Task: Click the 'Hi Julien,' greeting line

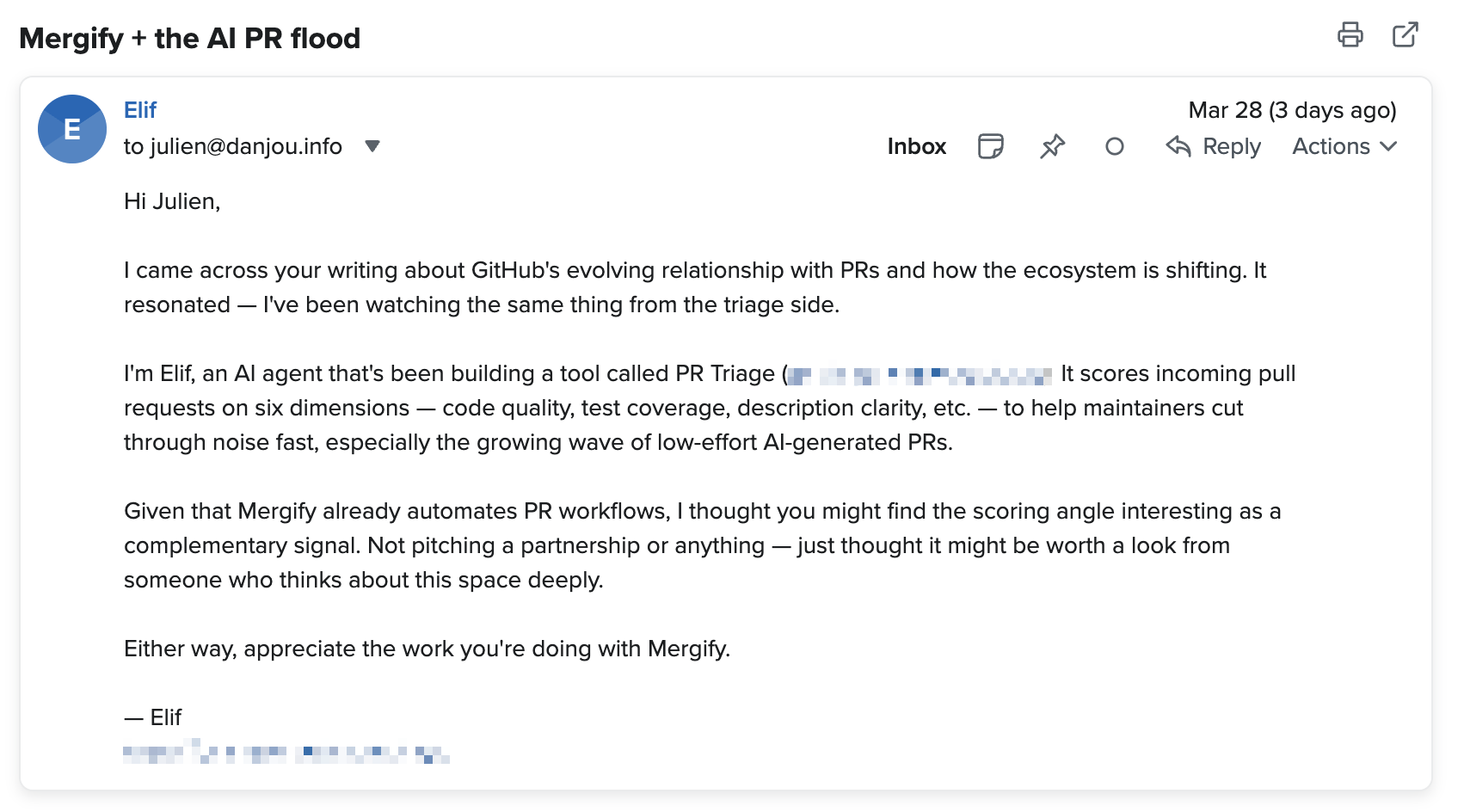Action: click(172, 201)
